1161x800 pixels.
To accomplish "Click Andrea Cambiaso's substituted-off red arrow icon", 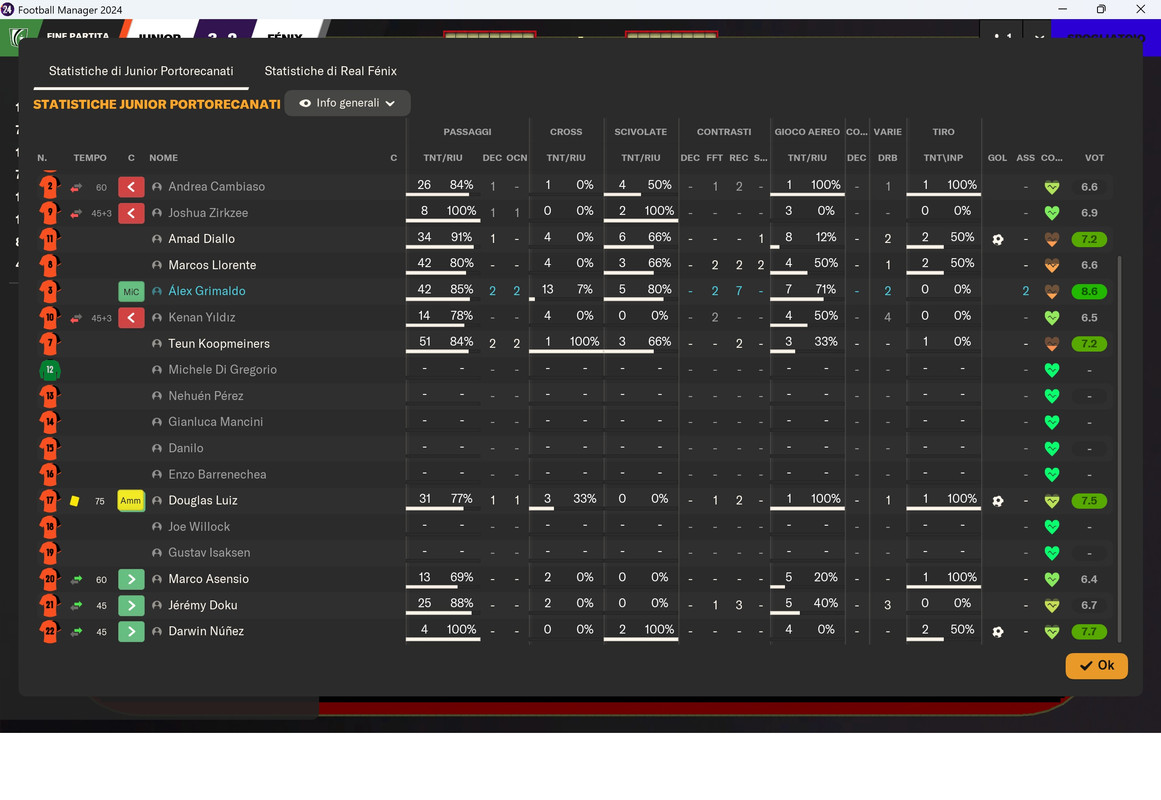I will (x=131, y=187).
